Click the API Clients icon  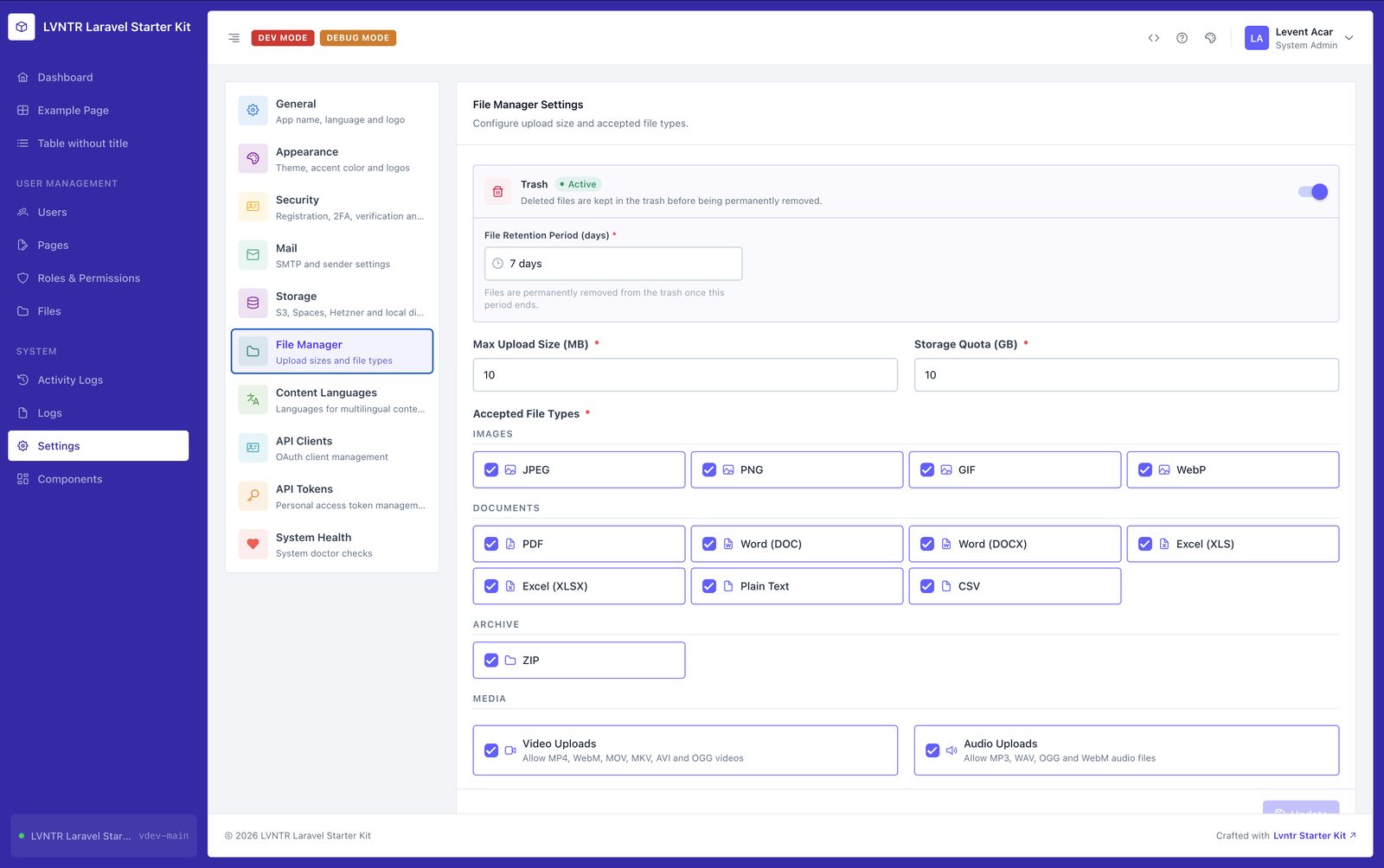point(253,448)
